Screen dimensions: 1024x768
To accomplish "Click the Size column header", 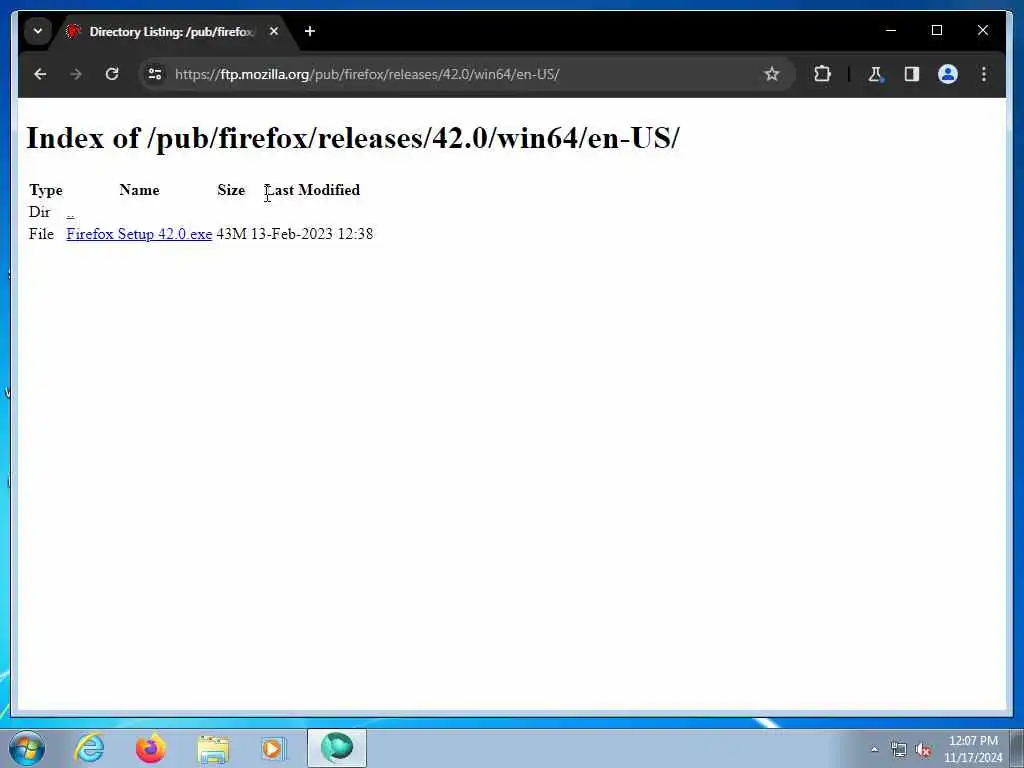I will (x=231, y=190).
